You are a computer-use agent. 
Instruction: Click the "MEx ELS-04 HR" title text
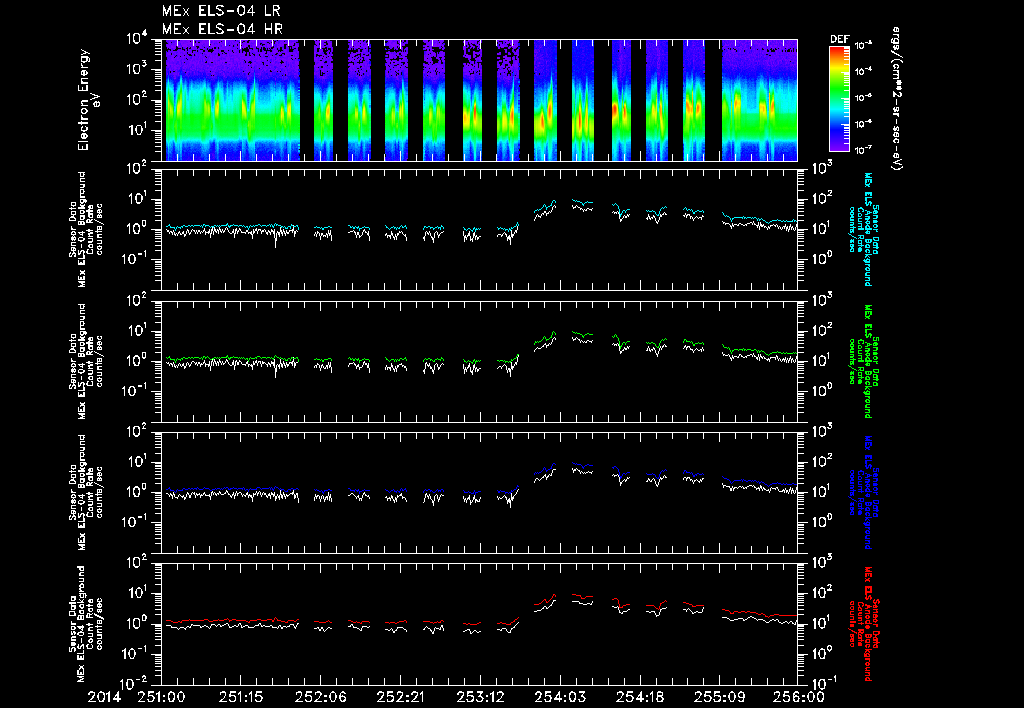point(222,29)
